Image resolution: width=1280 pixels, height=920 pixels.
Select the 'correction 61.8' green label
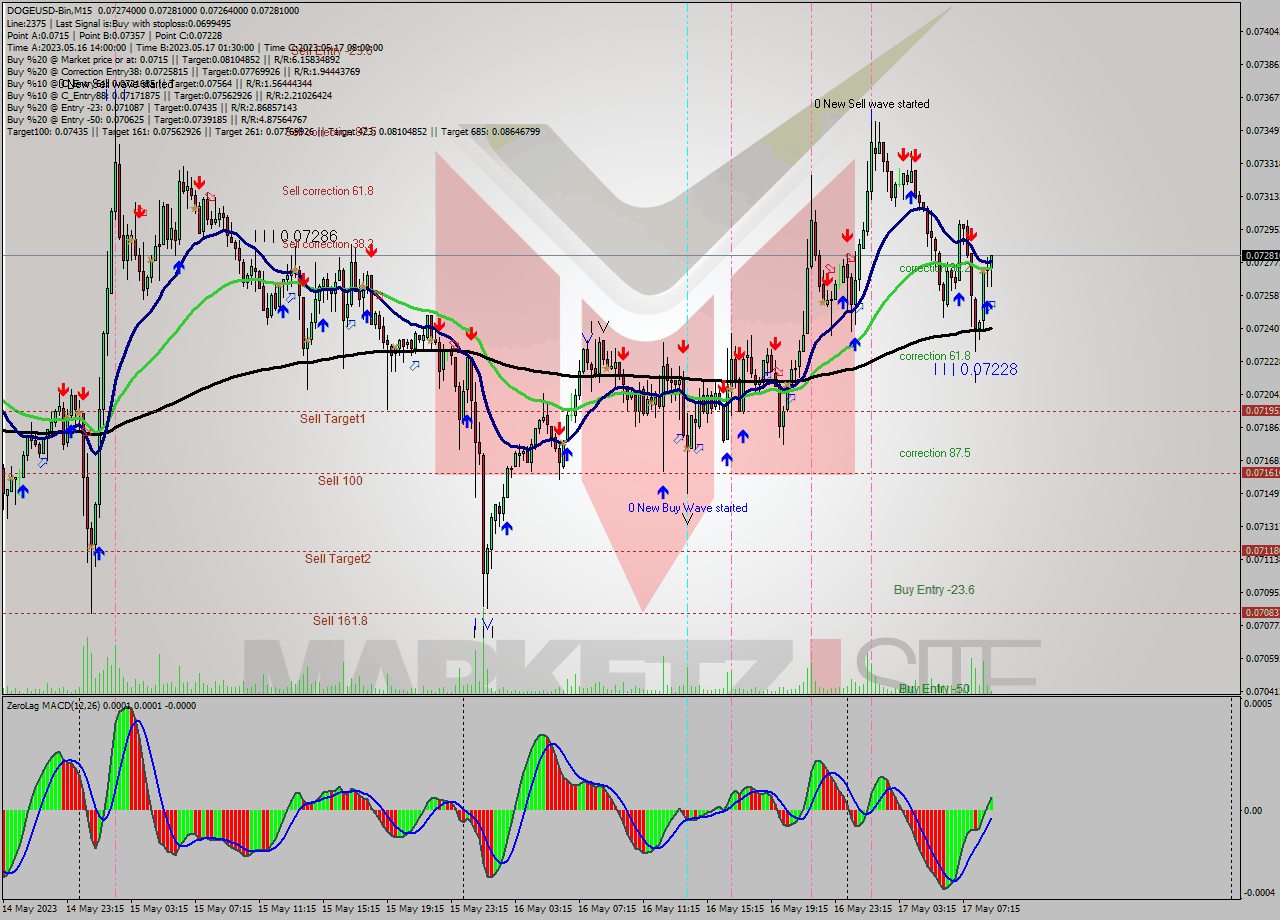pyautogui.click(x=934, y=356)
